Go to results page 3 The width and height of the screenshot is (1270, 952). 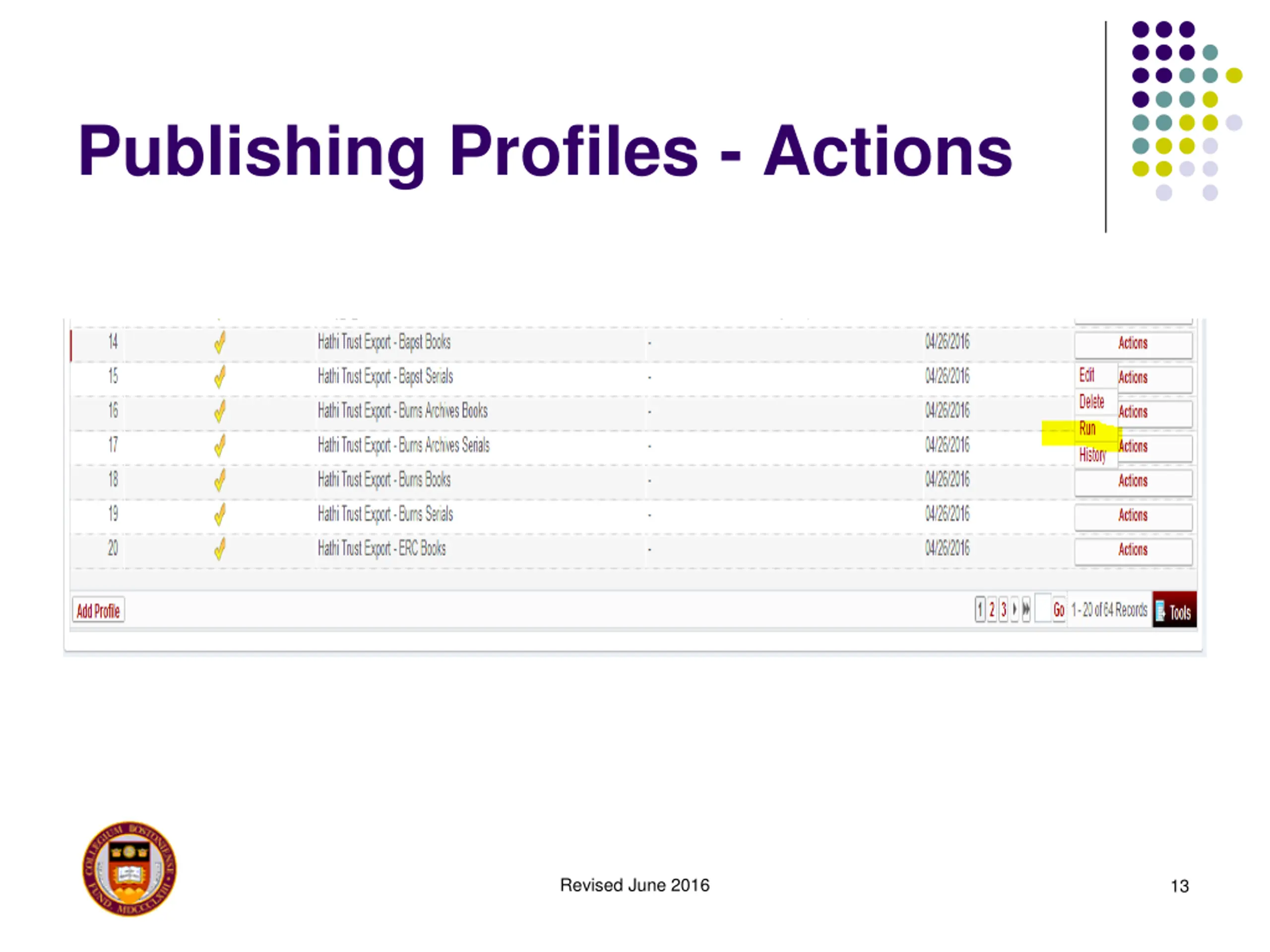coord(1003,610)
